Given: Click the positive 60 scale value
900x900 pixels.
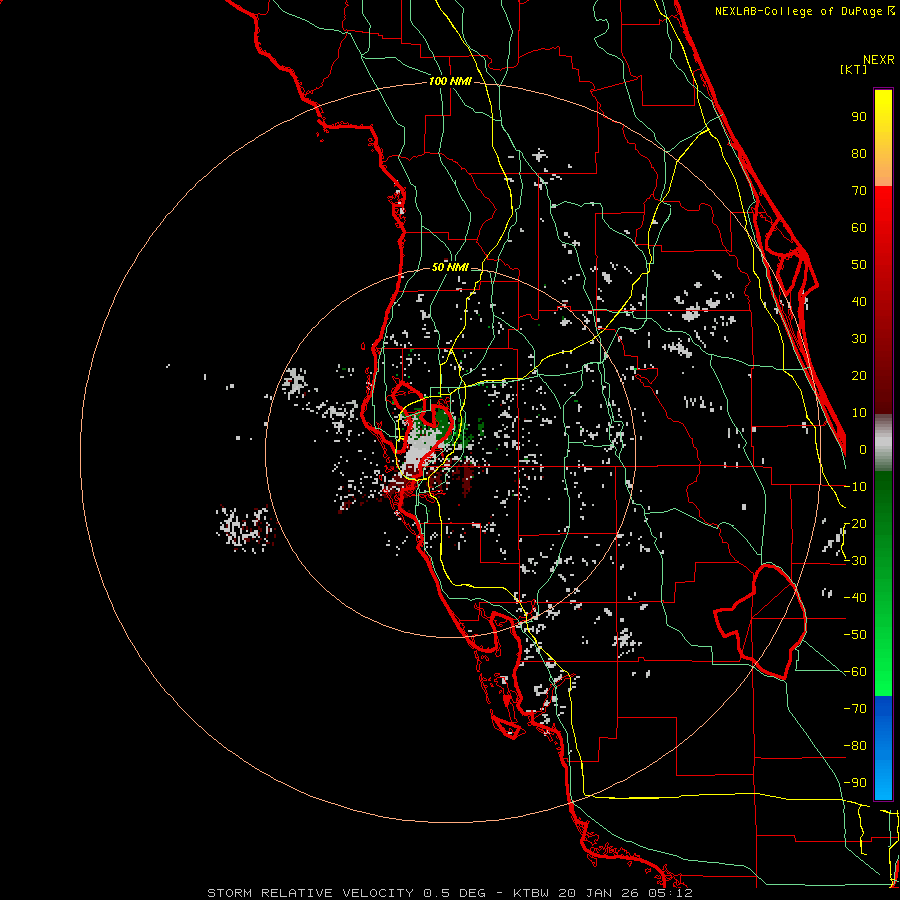Looking at the screenshot, I should [x=859, y=227].
